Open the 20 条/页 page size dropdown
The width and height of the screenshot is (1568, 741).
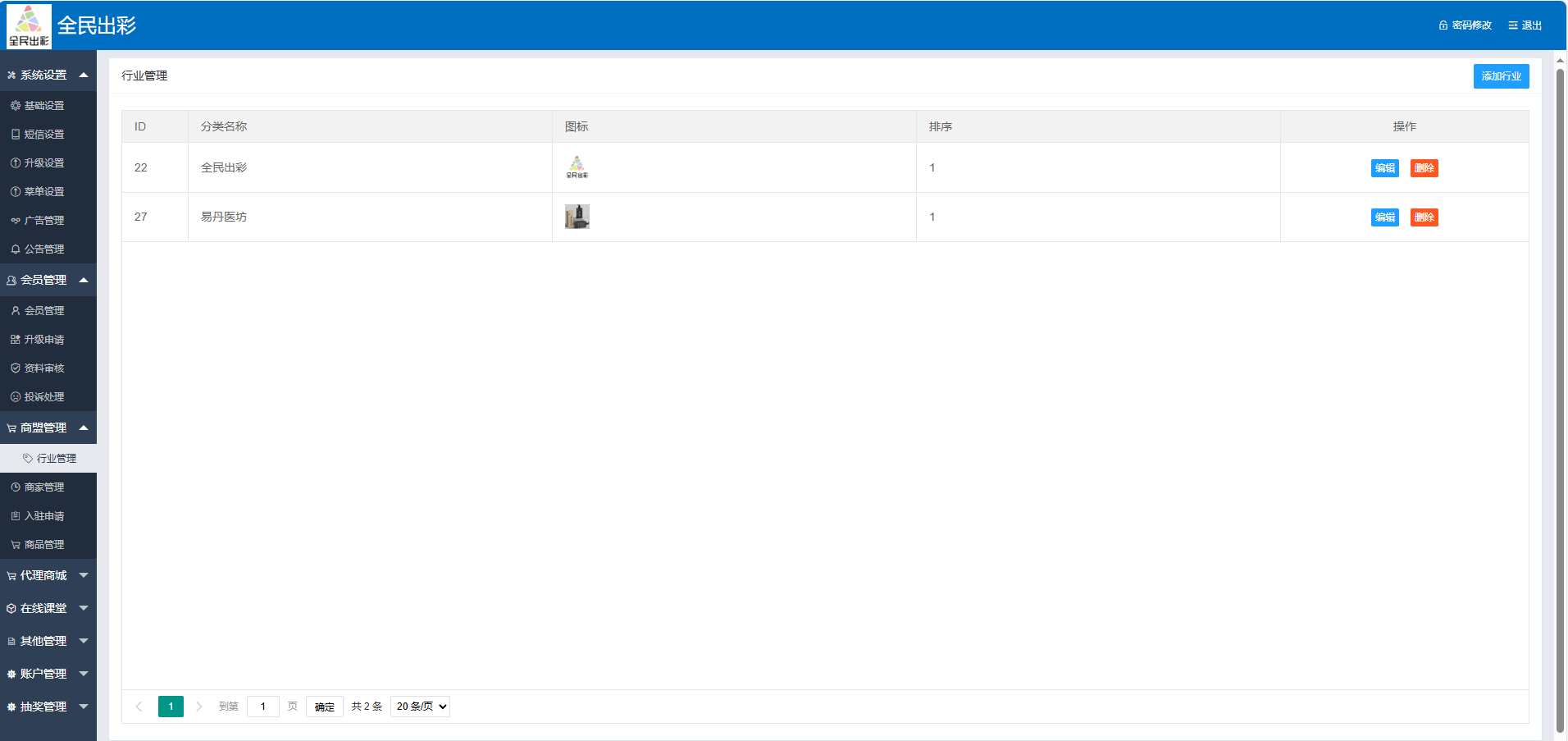click(420, 707)
